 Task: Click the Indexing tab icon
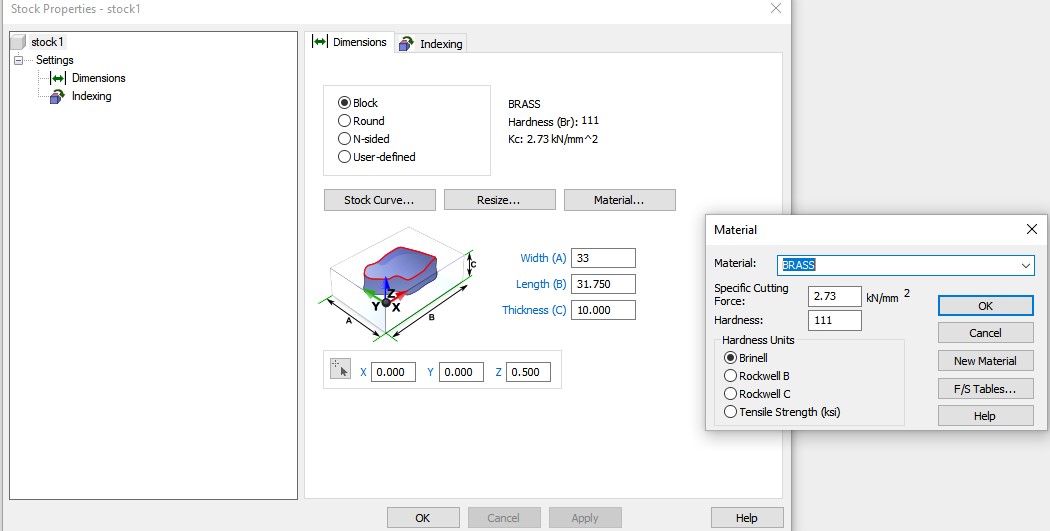406,44
